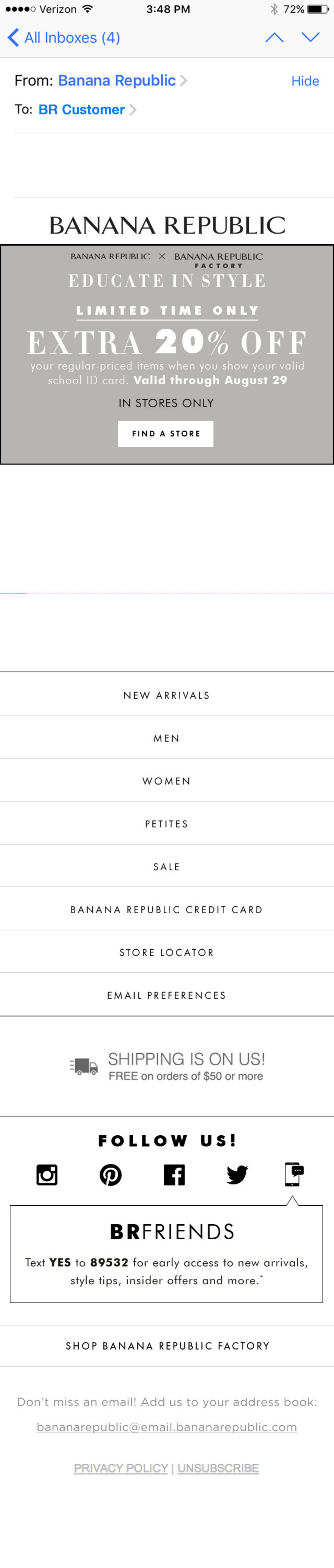Open the Store Locator menu item
The image size is (334, 1568).
click(x=167, y=953)
